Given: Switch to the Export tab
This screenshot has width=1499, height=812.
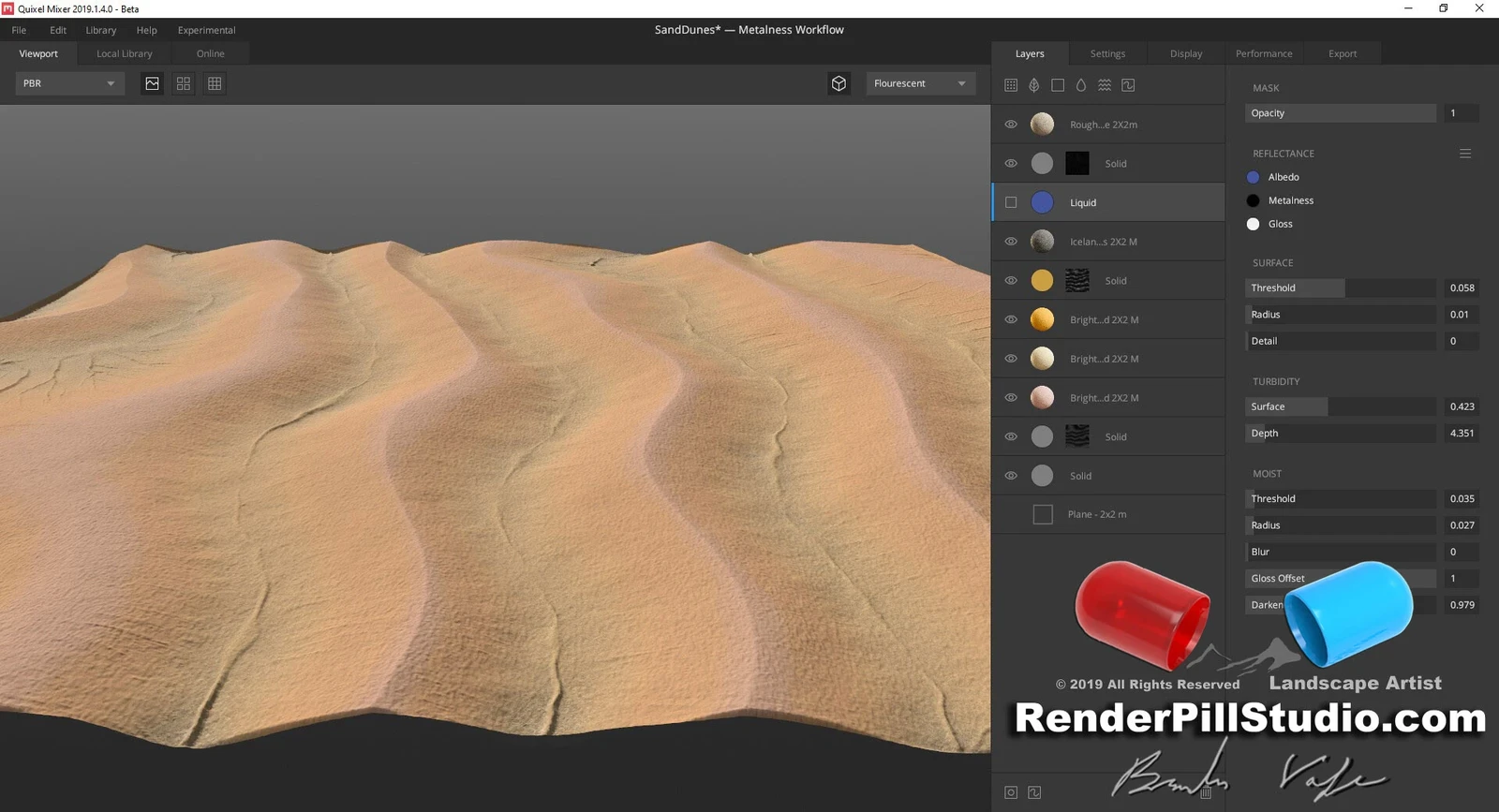Looking at the screenshot, I should coord(1342,53).
